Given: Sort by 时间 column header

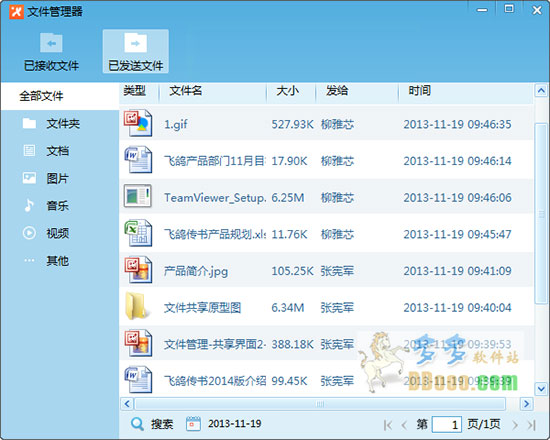Looking at the screenshot, I should point(419,91).
